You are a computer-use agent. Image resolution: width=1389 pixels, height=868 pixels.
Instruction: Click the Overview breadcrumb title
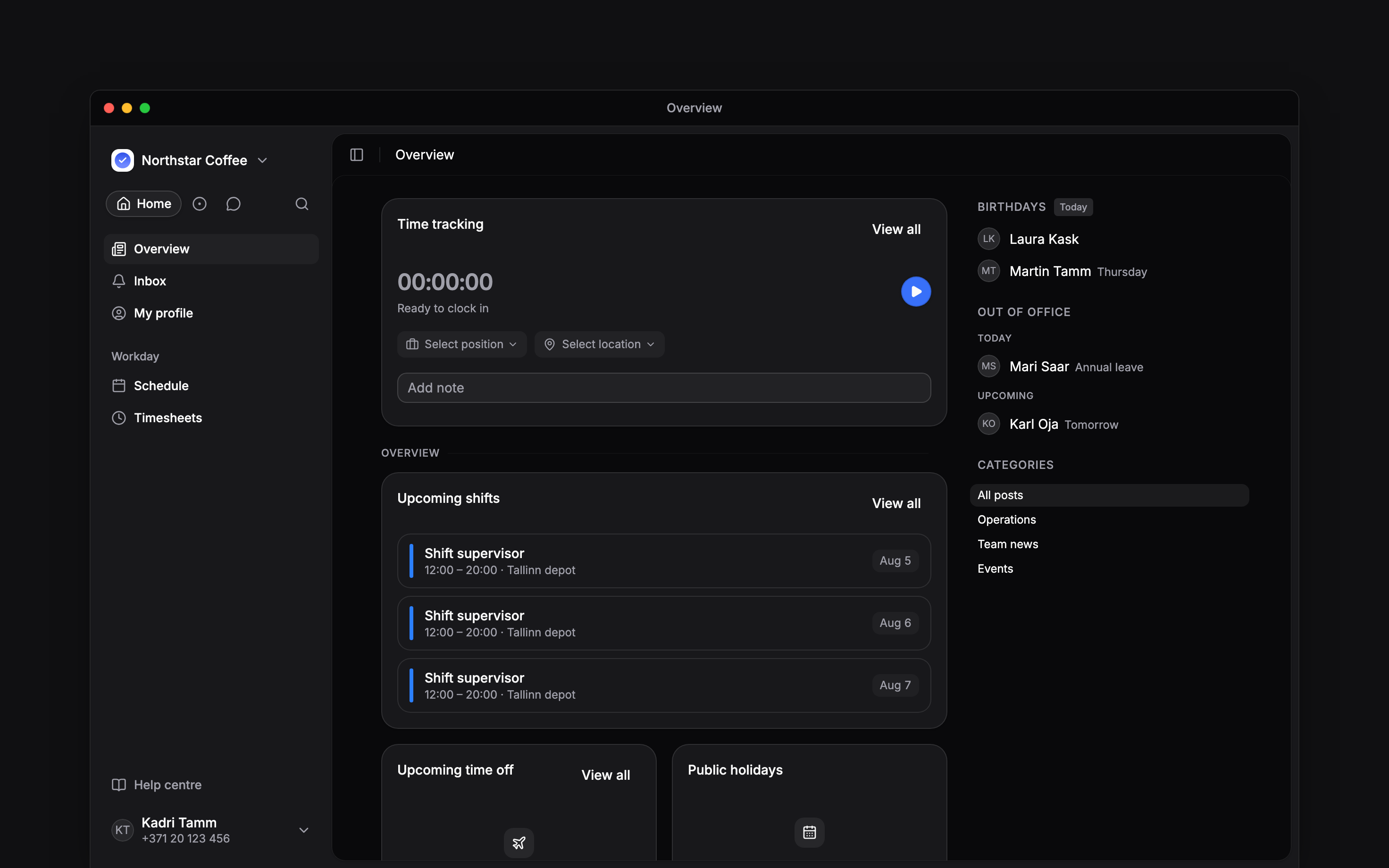pos(424,155)
